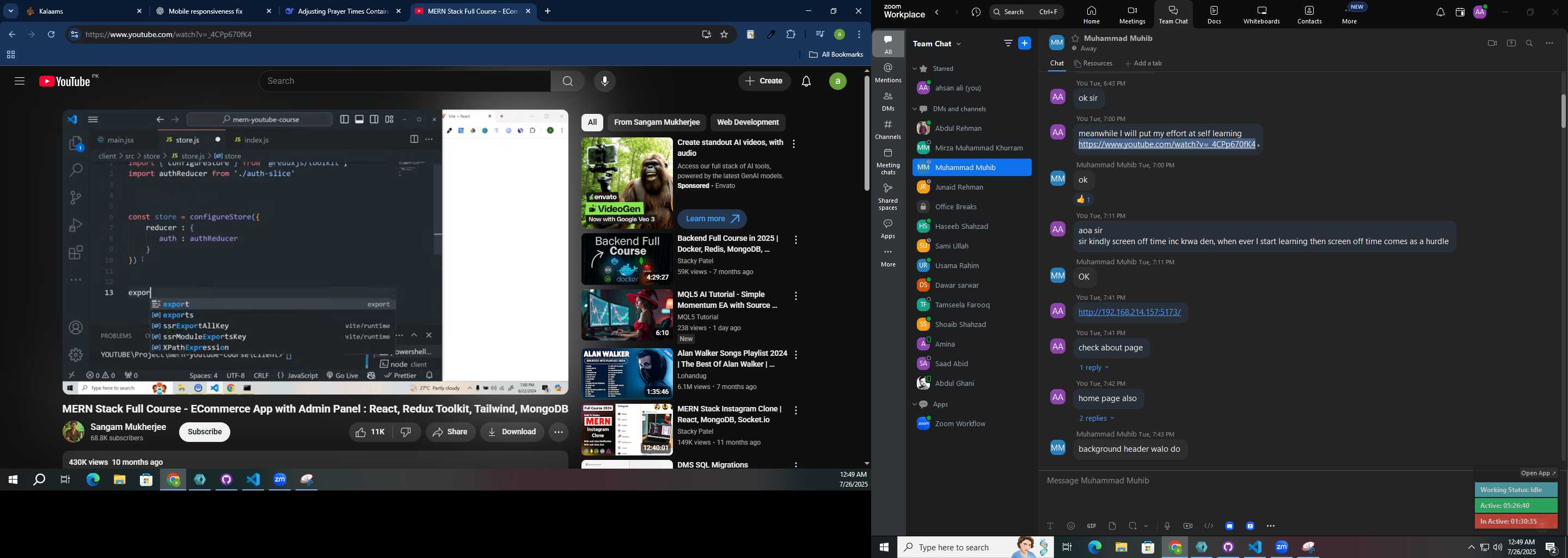Open Zoom history clock icon
Screen dimensions: 1568x558
pos(976,12)
